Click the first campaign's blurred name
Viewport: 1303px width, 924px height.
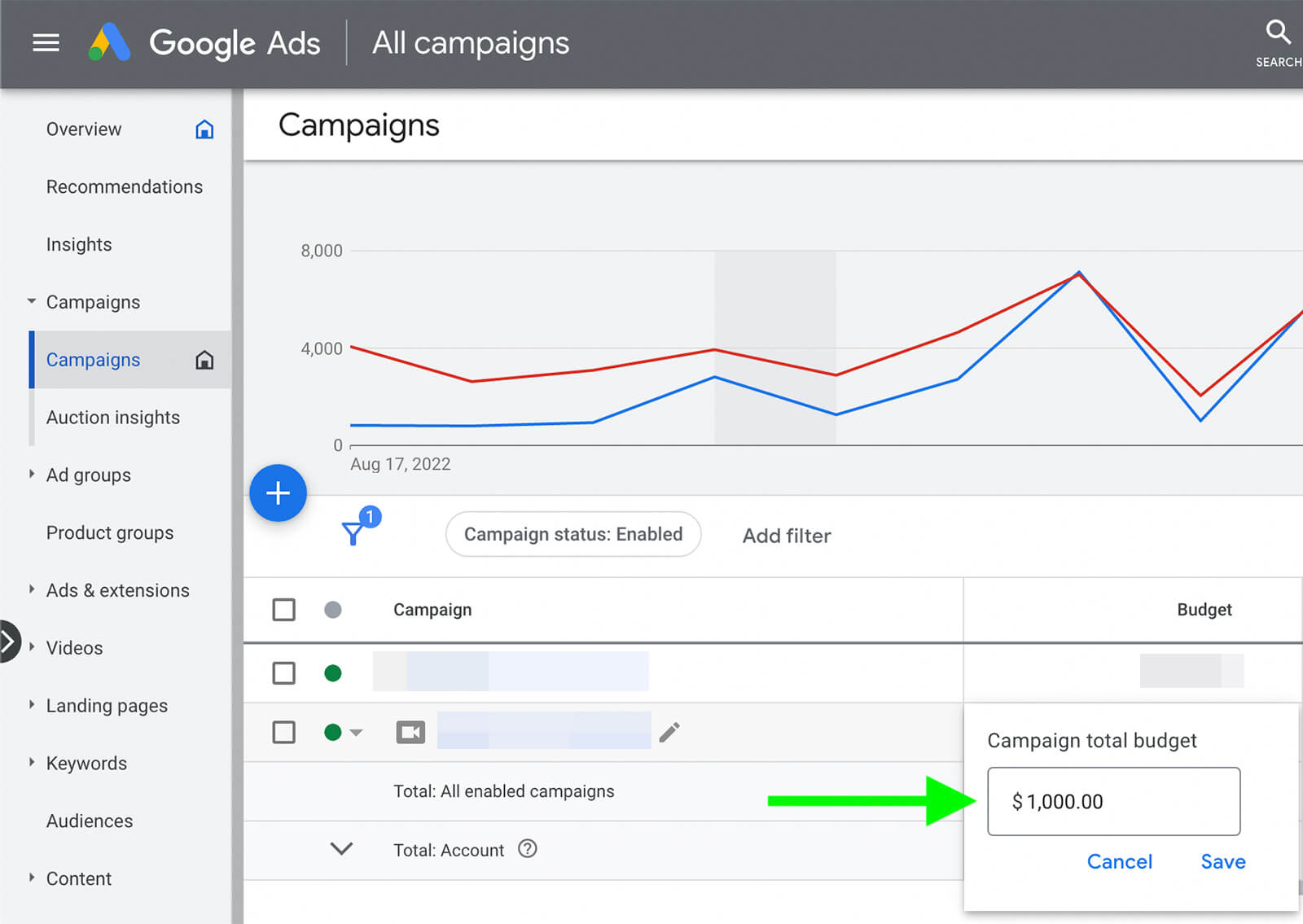[511, 671]
